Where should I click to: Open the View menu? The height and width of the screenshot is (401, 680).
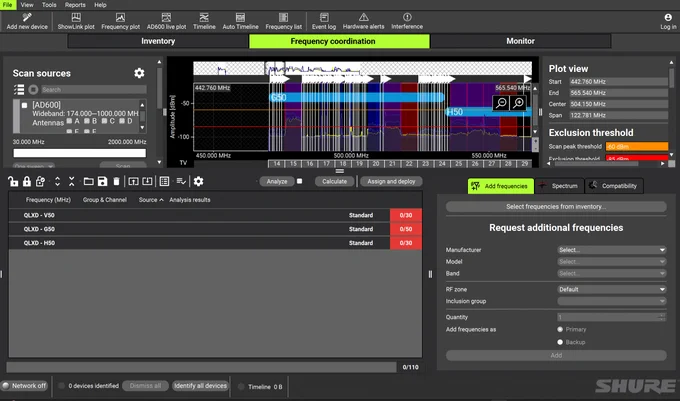pyautogui.click(x=27, y=5)
